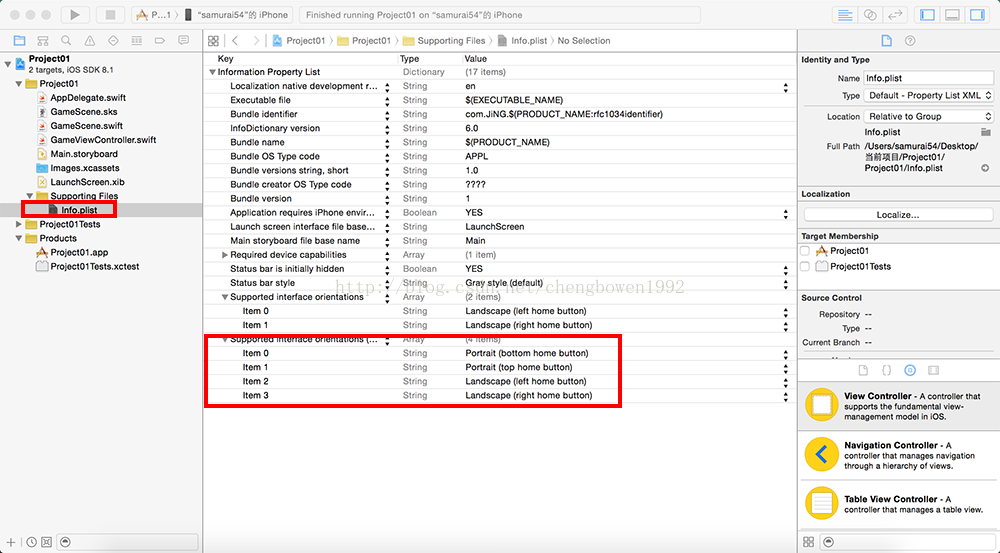Toggle library icon view button
Viewport: 1000px width, 553px height.
[809, 542]
